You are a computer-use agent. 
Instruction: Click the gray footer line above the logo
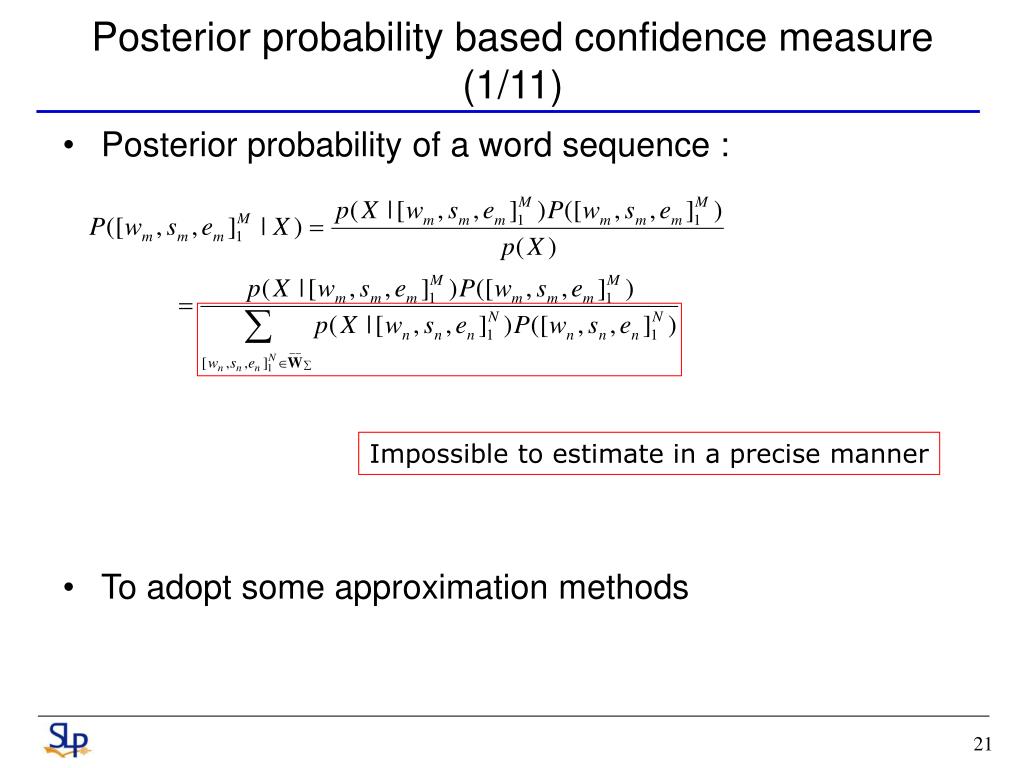coord(513,716)
